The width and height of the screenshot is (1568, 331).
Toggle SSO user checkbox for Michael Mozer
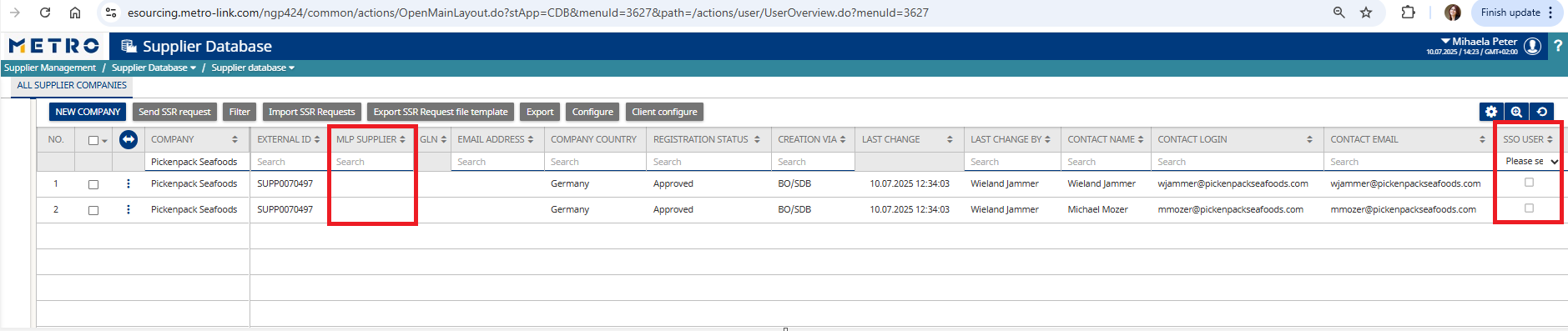pos(1529,208)
